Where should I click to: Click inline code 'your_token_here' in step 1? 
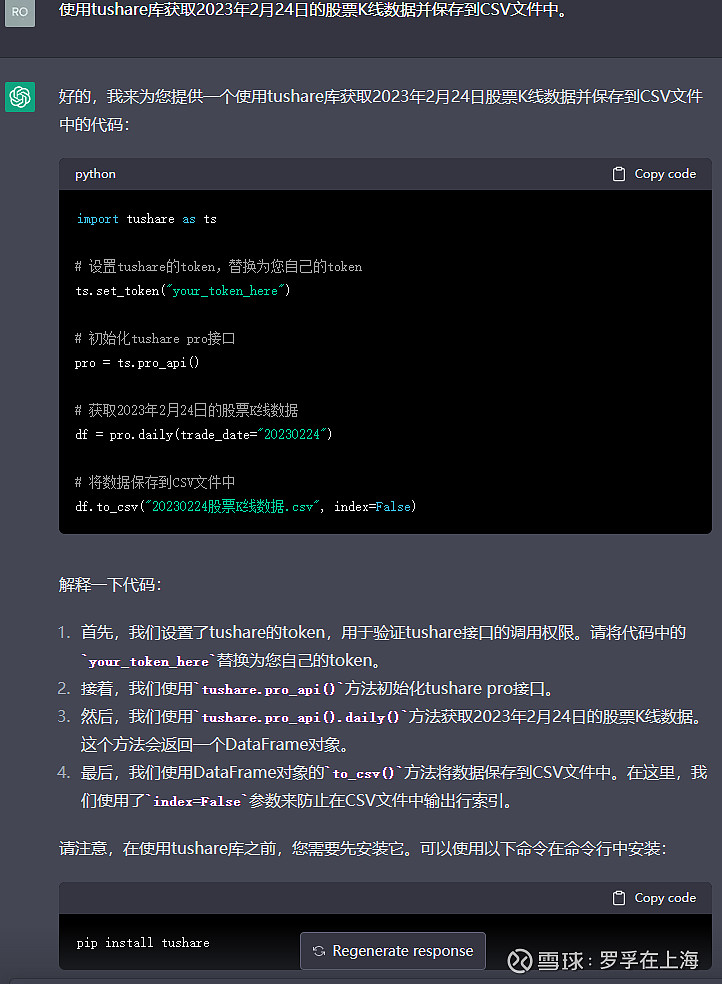tap(149, 661)
